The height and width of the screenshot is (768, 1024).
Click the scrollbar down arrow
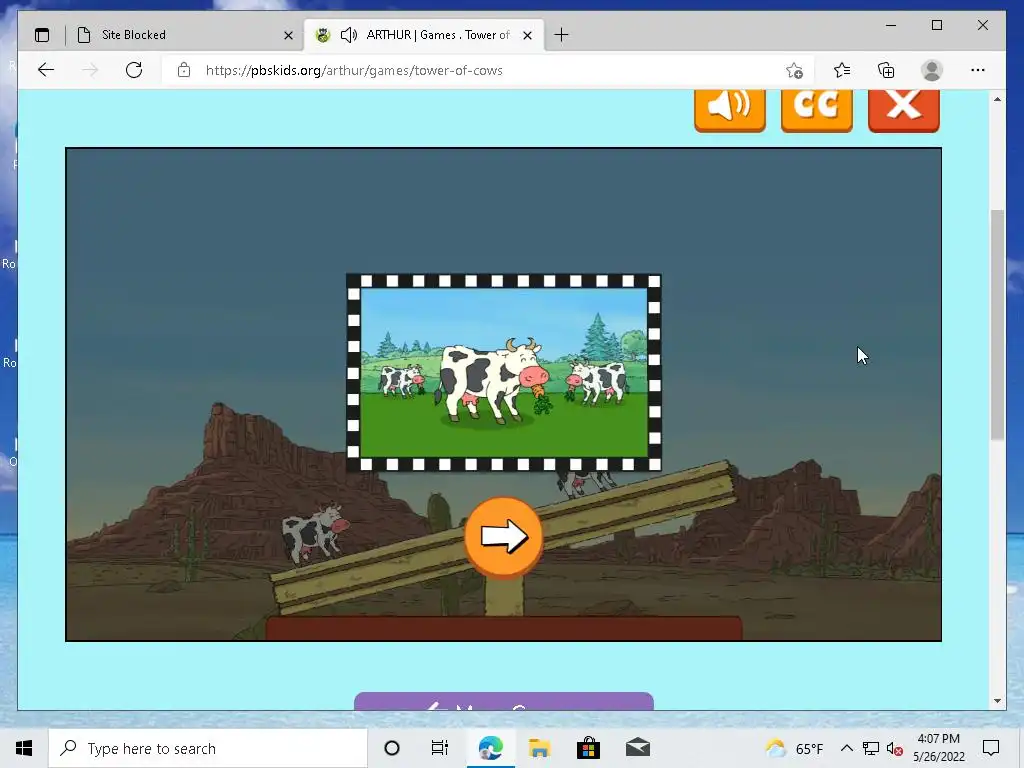point(997,701)
